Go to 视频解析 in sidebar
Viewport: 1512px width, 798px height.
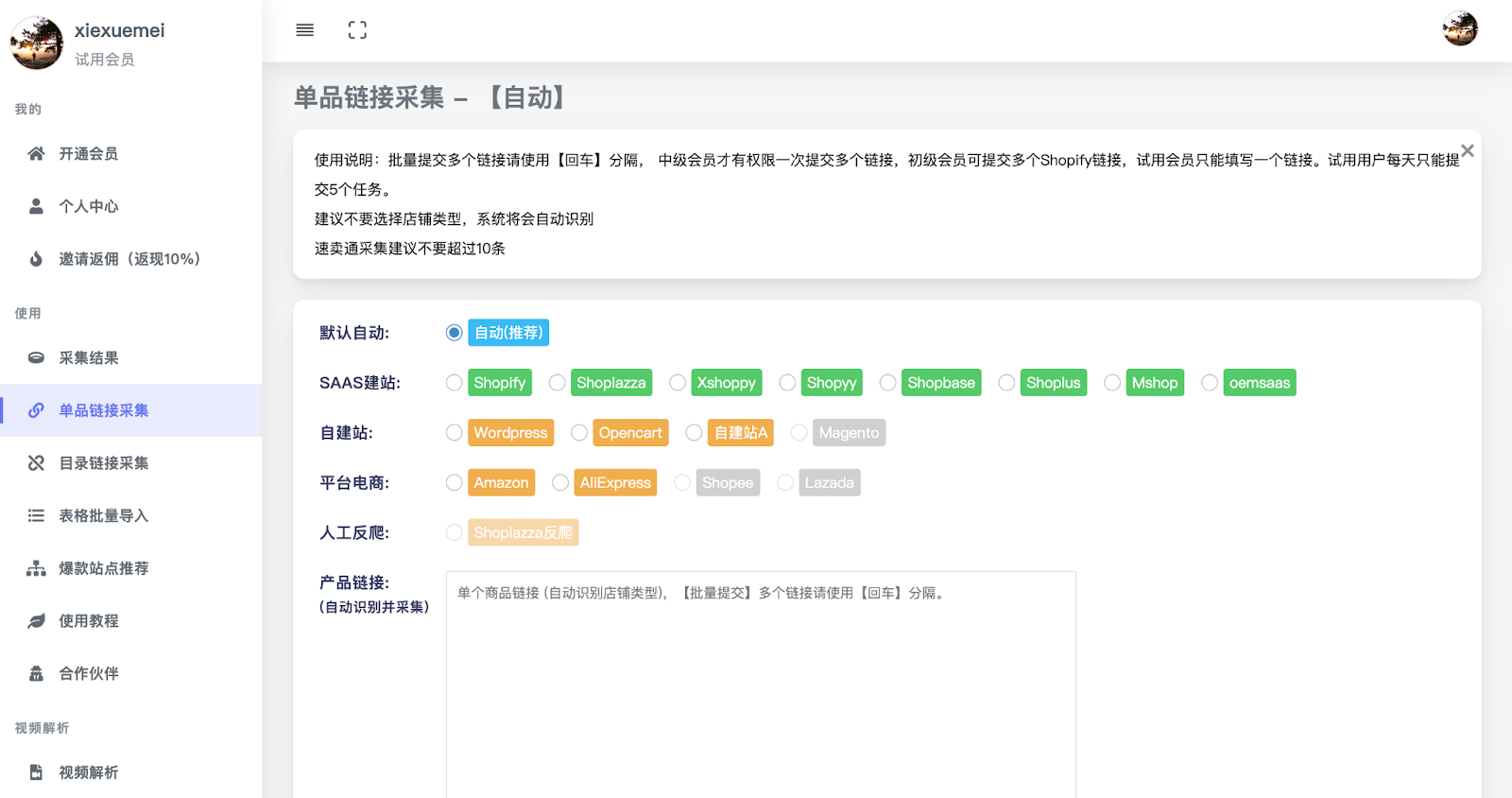[x=89, y=772]
